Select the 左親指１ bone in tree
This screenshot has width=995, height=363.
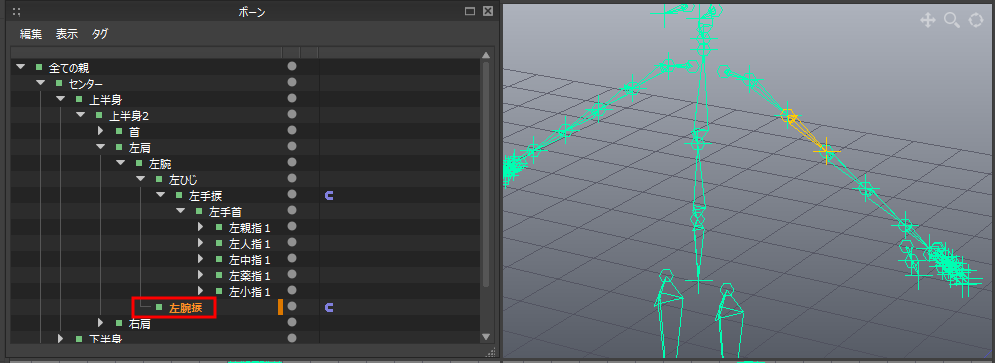pyautogui.click(x=250, y=227)
